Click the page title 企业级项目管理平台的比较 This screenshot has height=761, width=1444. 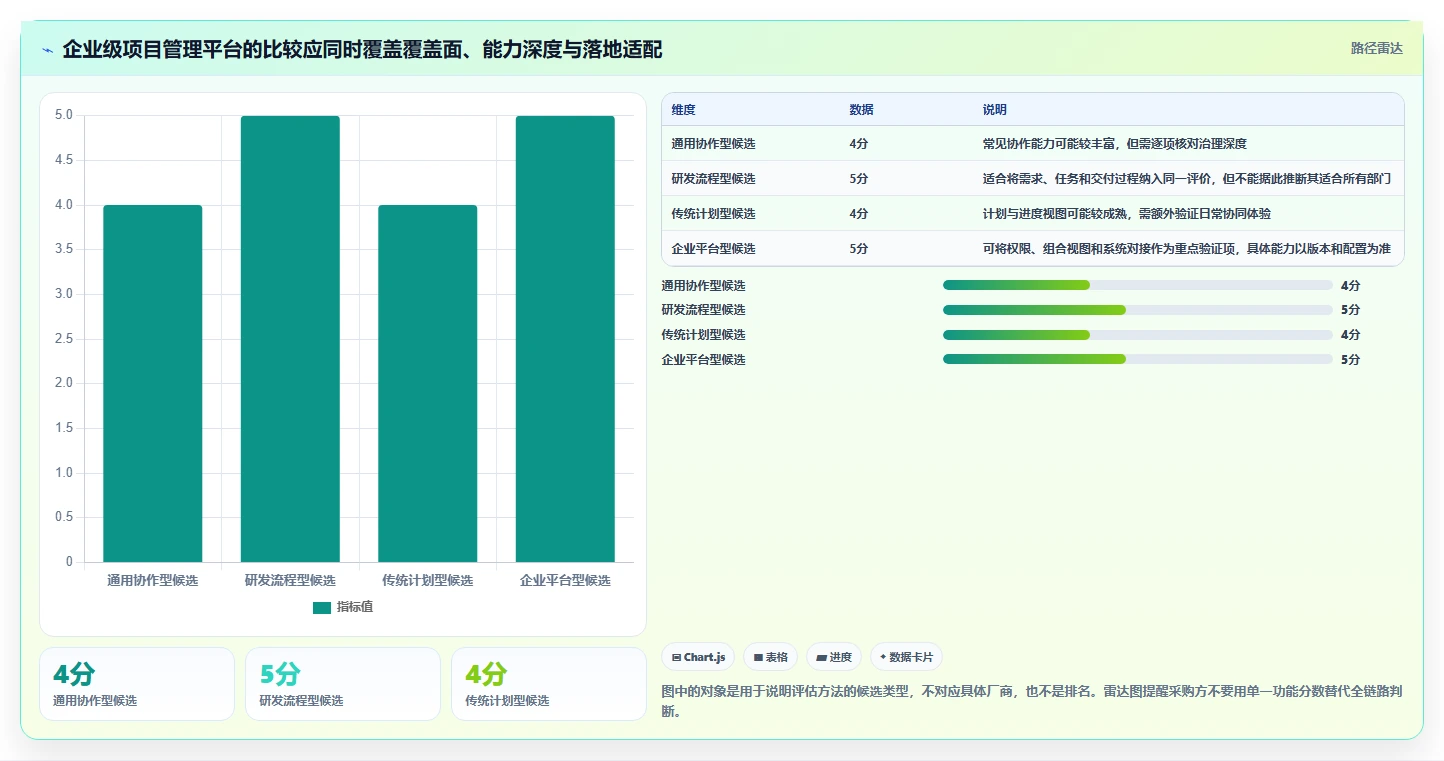(x=362, y=49)
